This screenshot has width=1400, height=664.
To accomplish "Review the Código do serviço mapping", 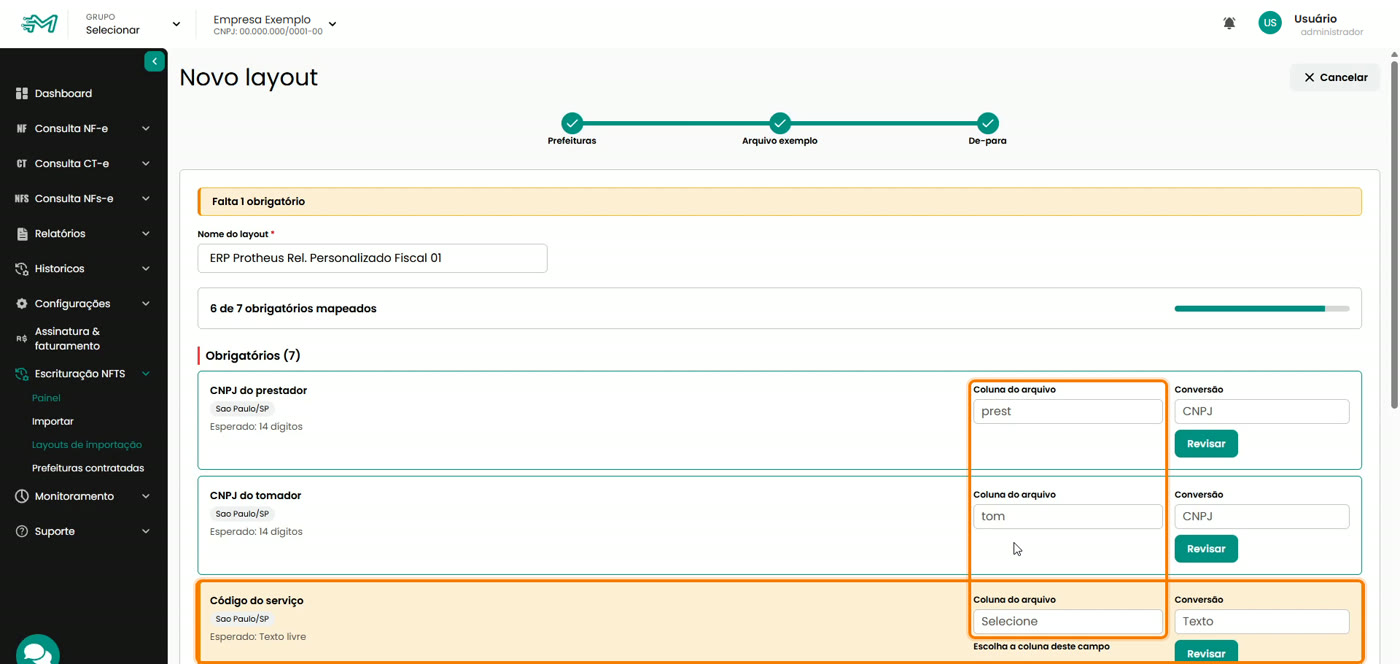I will point(1206,652).
